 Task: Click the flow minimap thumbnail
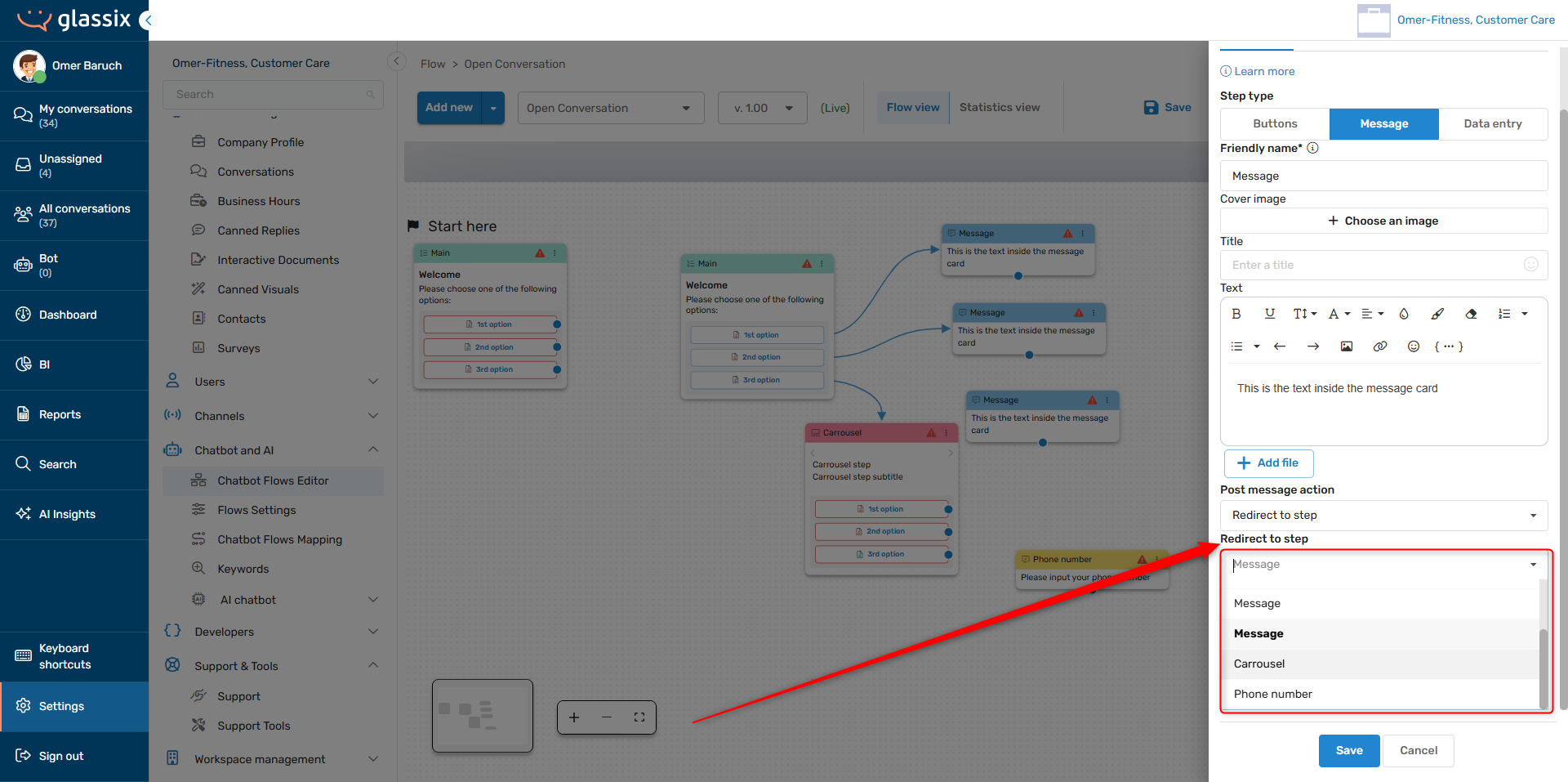coord(483,716)
